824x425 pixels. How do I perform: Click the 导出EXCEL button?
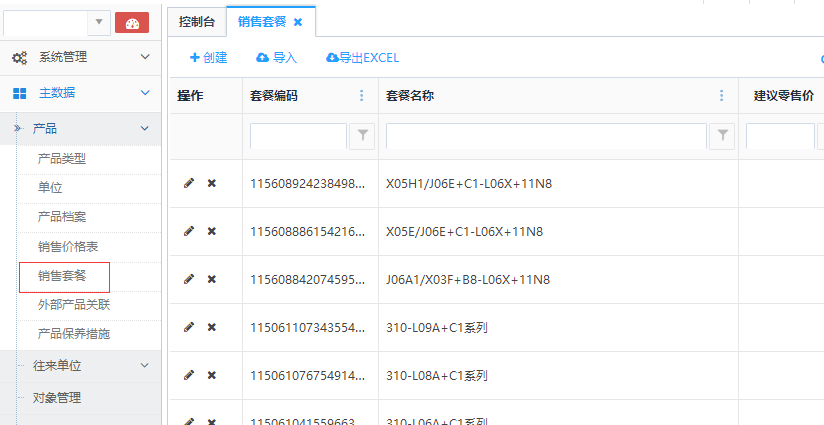[x=363, y=58]
